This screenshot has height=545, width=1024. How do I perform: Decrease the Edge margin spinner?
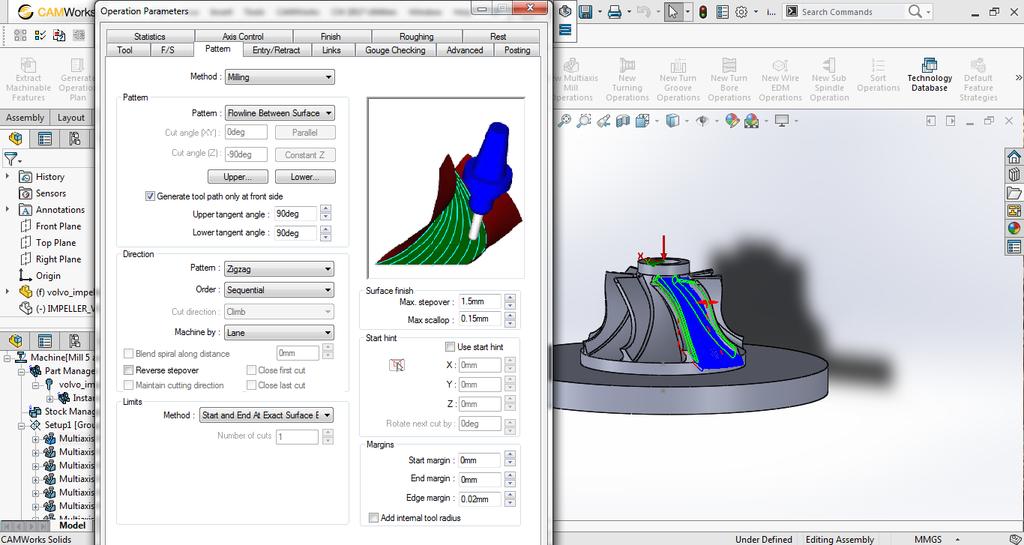(x=510, y=503)
